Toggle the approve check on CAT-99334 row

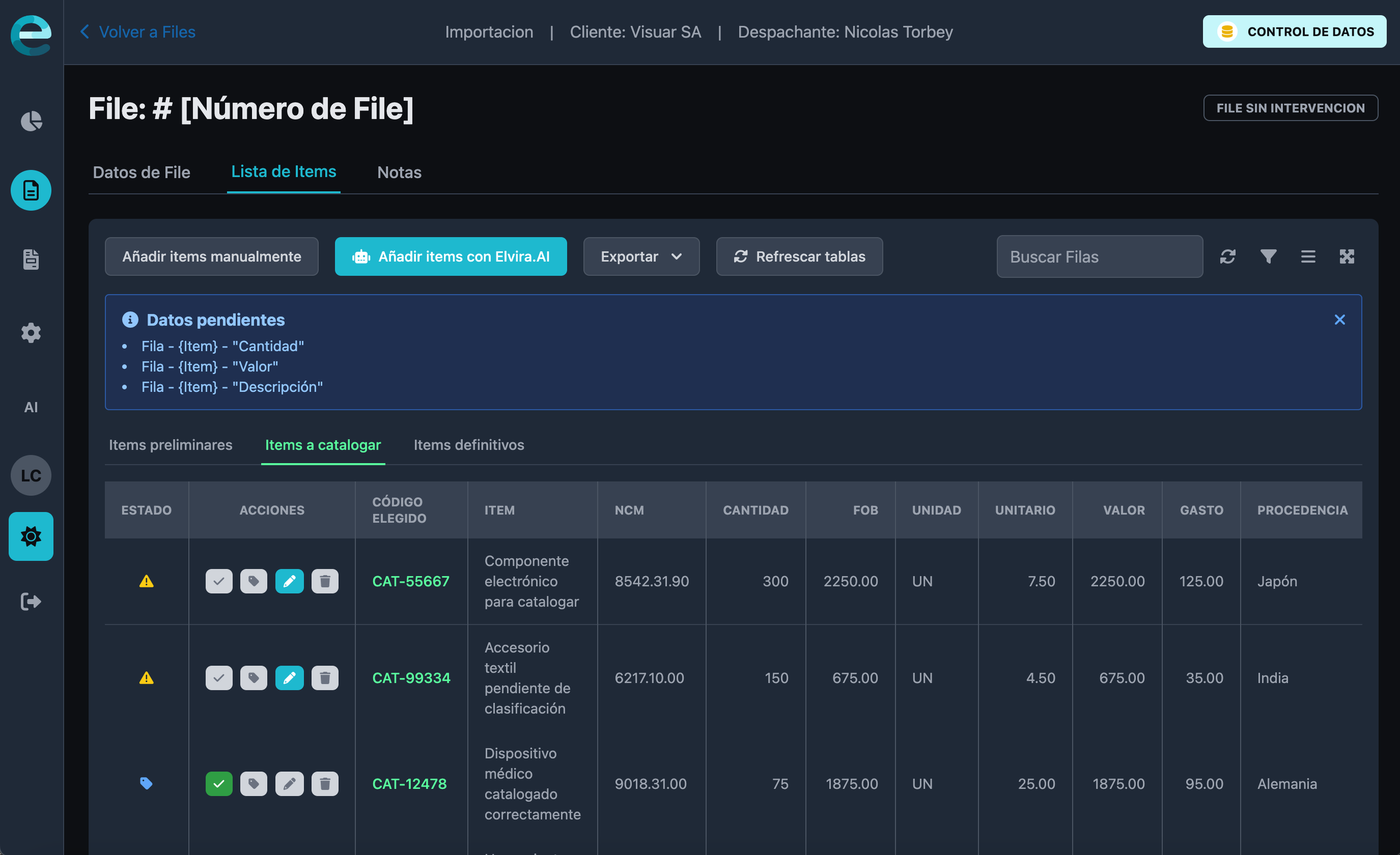(x=219, y=678)
